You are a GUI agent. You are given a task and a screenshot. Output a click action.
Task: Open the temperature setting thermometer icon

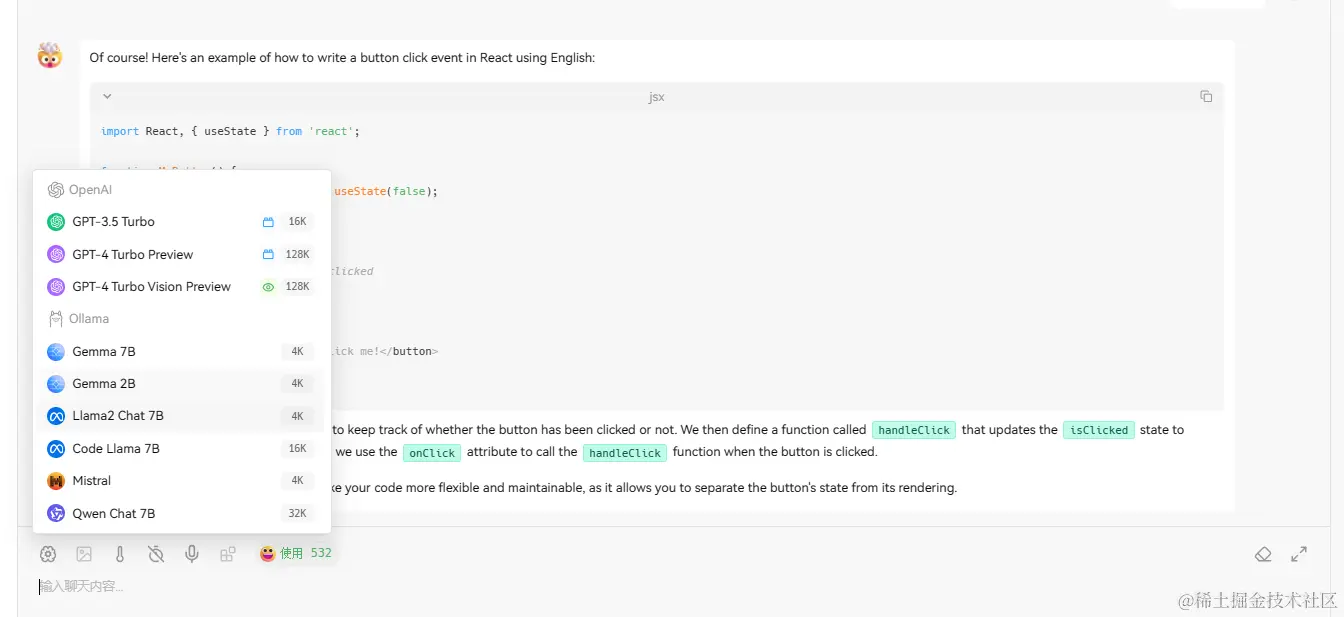click(120, 554)
